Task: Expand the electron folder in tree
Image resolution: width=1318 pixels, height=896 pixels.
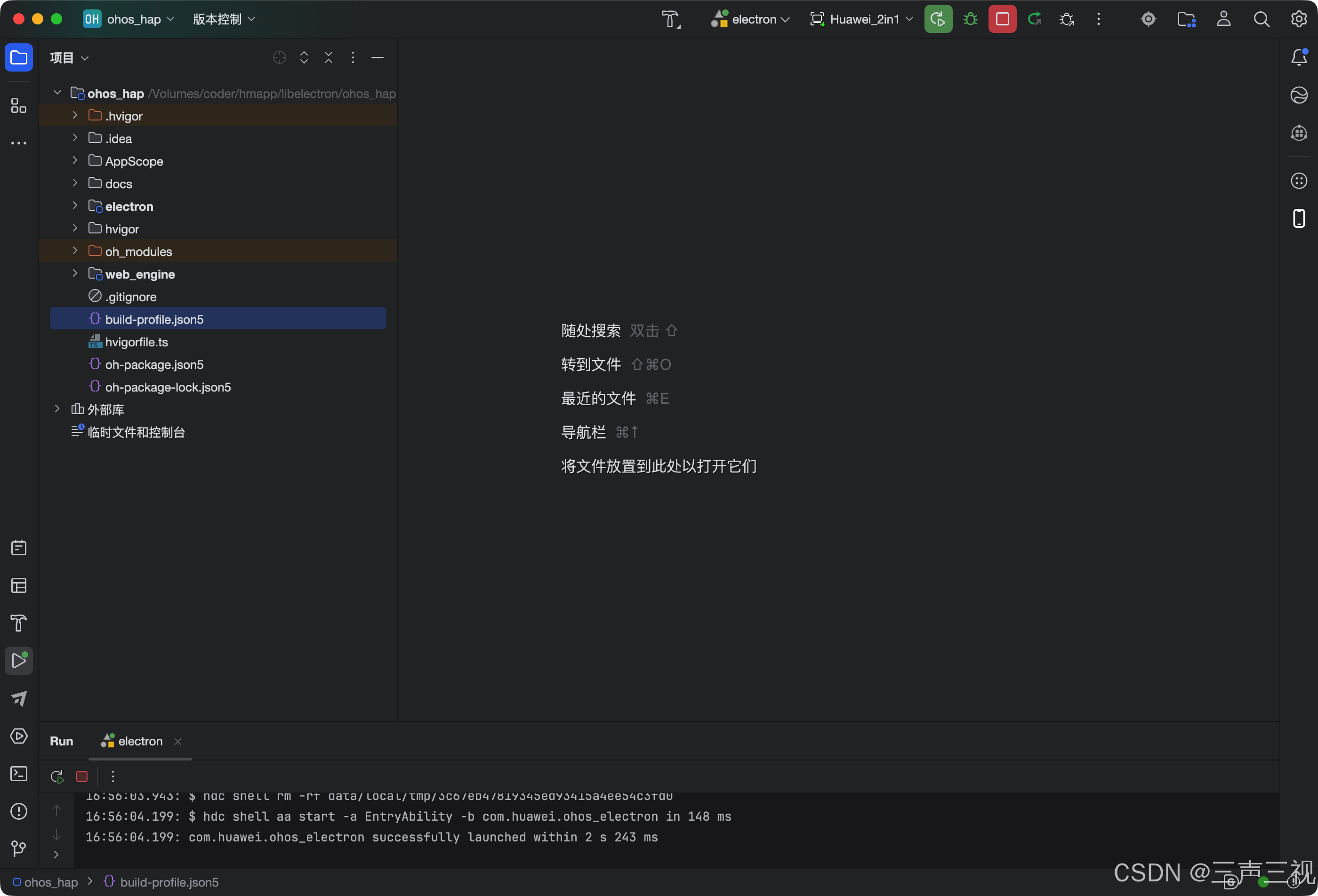Action: click(75, 206)
